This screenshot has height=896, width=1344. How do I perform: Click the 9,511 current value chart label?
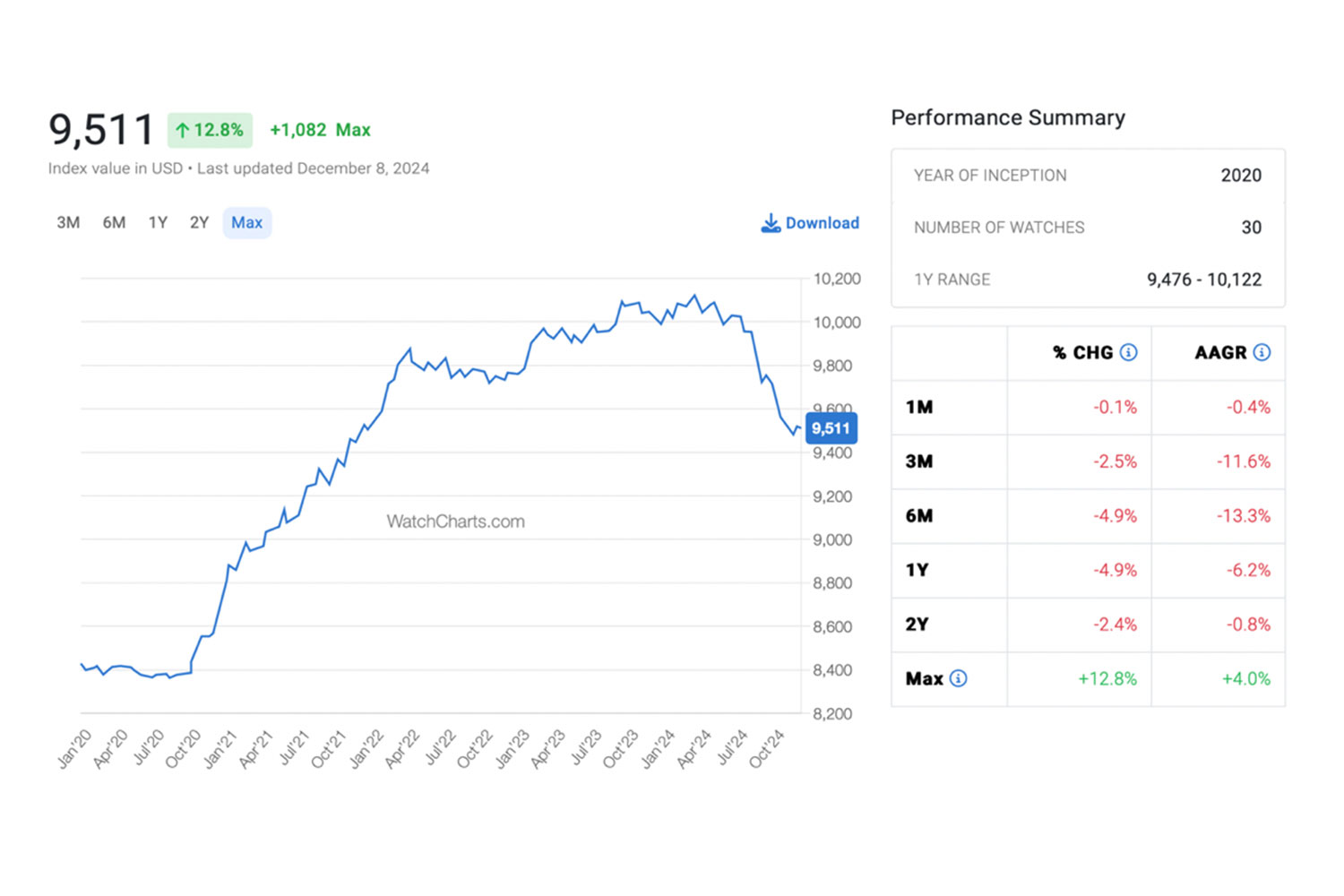point(831,428)
